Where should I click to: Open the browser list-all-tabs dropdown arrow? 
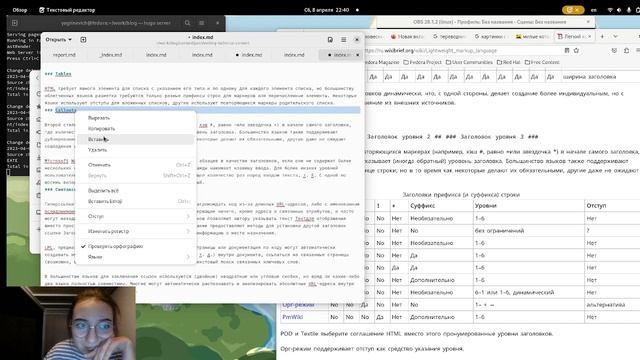point(616,36)
